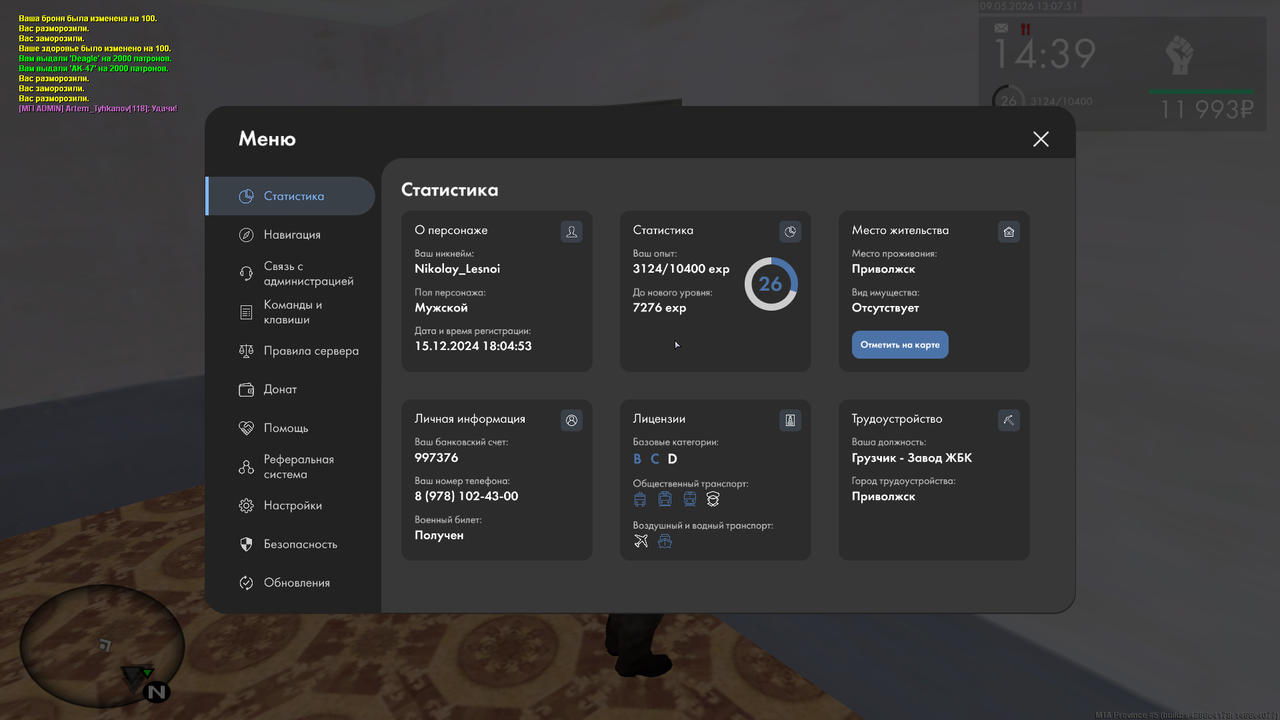The width and height of the screenshot is (1280, 720).
Task: Click the N compass marker on minimap
Action: click(x=157, y=692)
